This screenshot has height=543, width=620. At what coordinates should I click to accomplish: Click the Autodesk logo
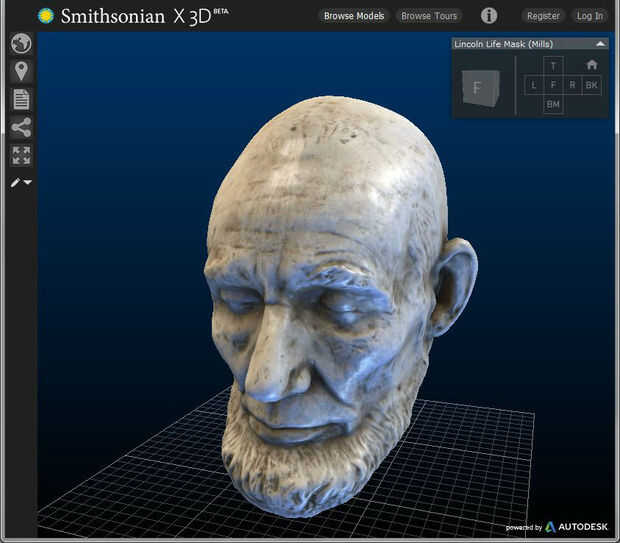(577, 527)
